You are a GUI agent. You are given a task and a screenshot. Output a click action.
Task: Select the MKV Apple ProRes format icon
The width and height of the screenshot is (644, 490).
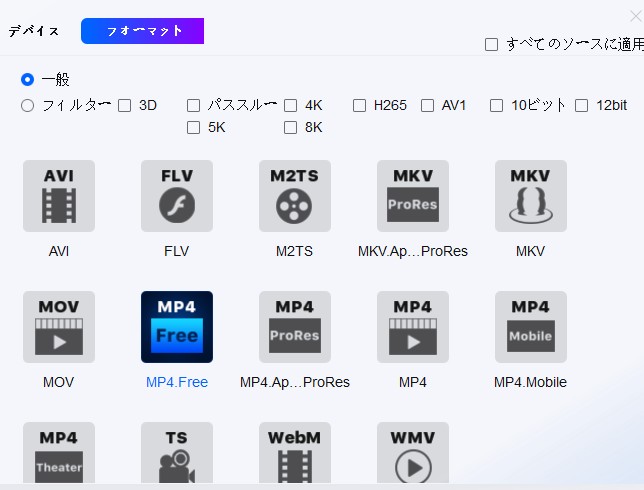pos(413,196)
